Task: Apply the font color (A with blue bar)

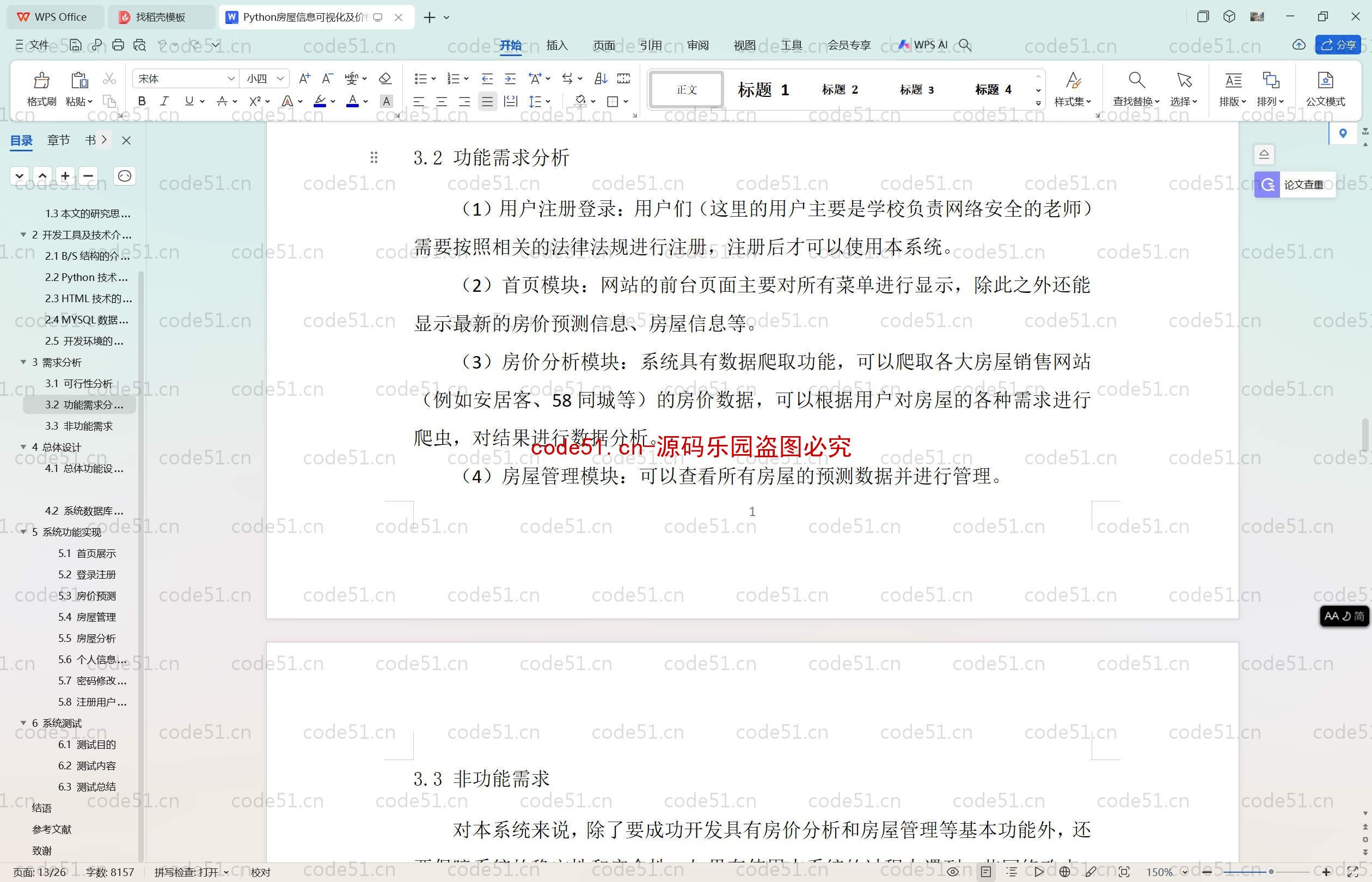Action: click(353, 102)
